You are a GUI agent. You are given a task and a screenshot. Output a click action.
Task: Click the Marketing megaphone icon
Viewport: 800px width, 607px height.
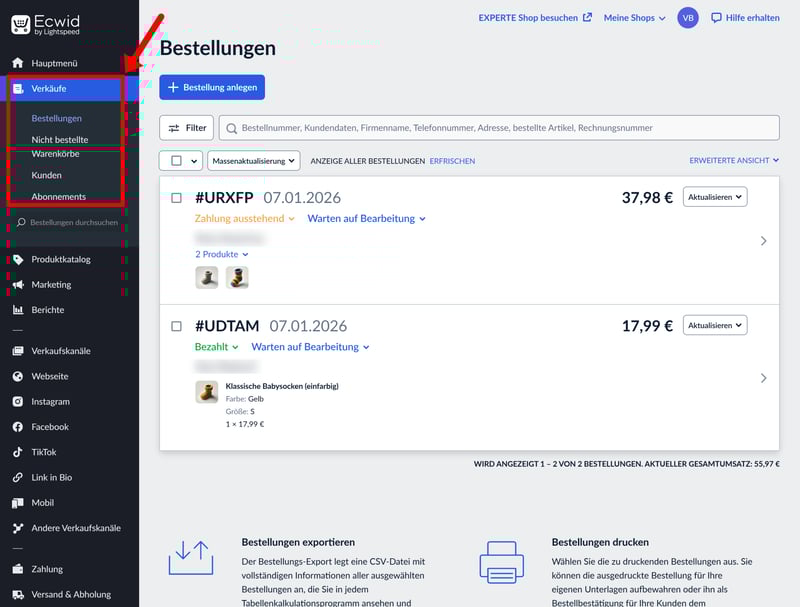(18, 285)
